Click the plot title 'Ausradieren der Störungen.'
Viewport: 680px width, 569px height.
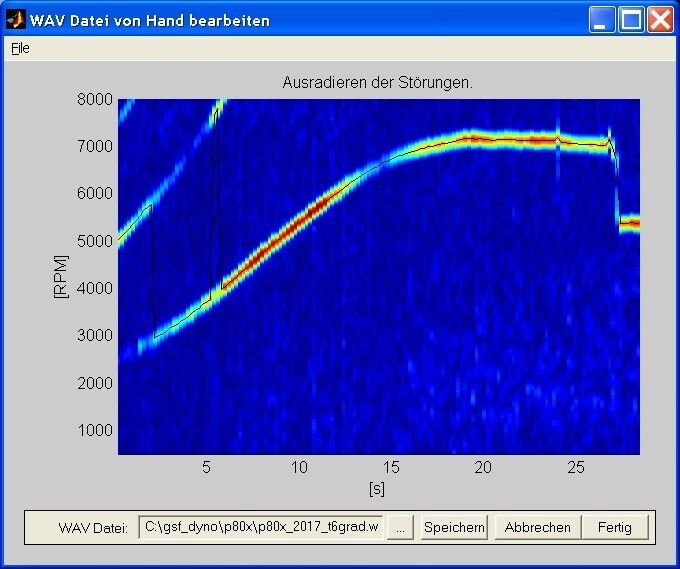point(377,83)
